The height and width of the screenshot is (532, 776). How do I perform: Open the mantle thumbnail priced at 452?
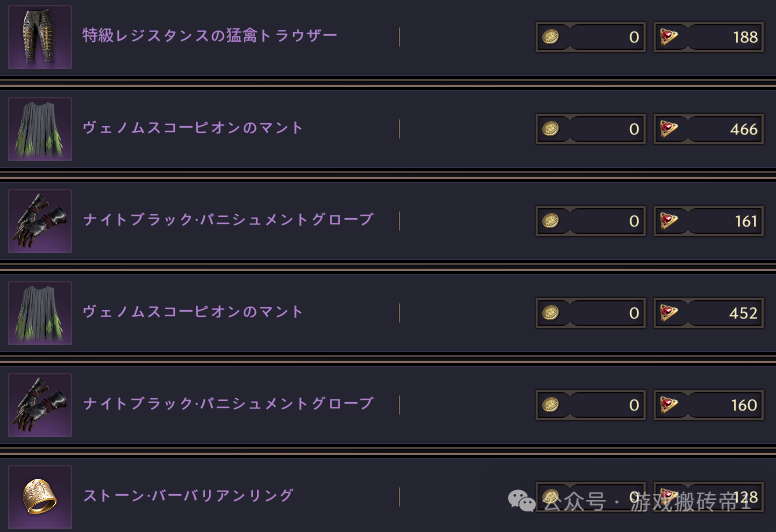click(x=40, y=313)
